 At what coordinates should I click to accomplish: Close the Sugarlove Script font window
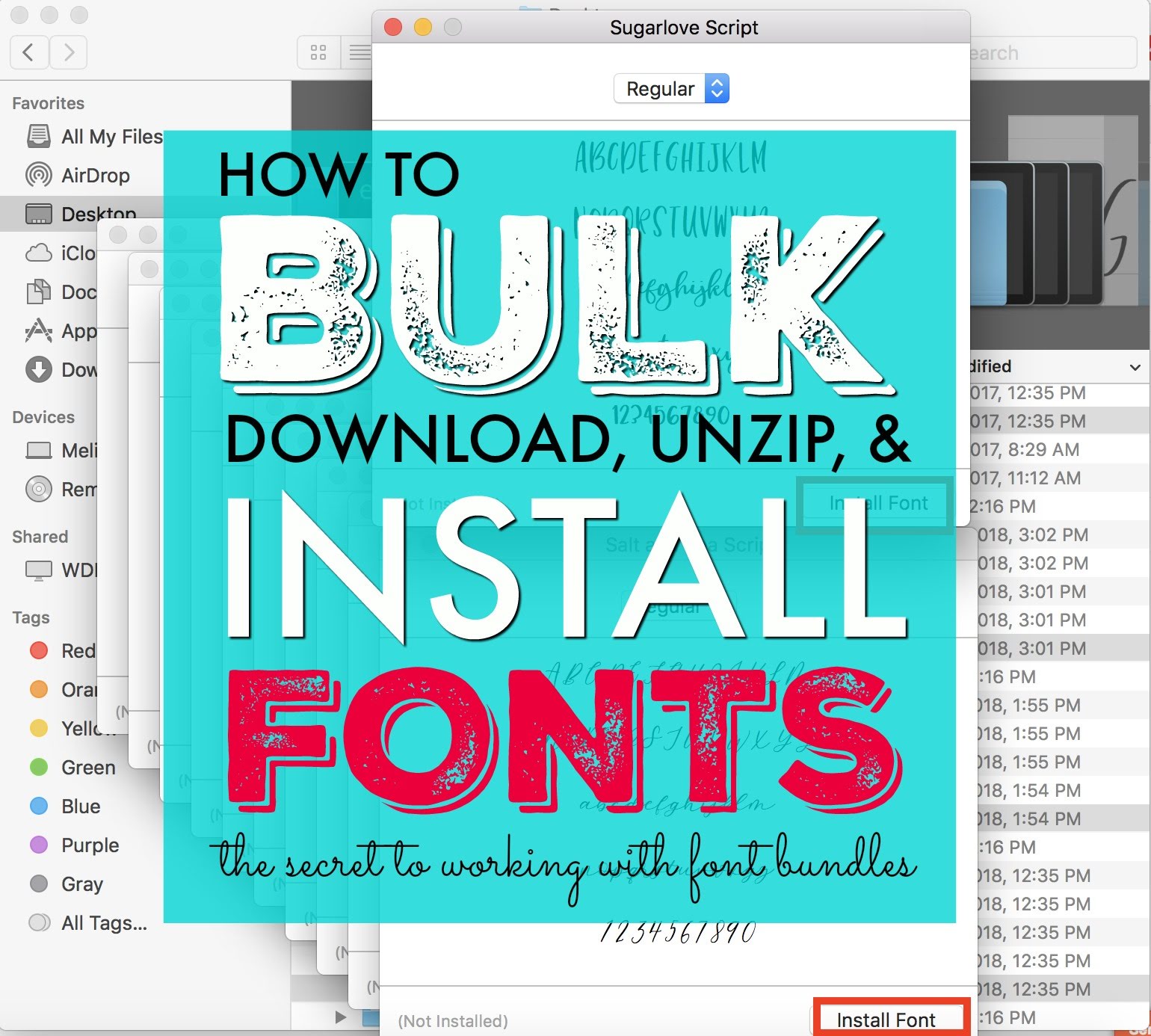coord(393,28)
